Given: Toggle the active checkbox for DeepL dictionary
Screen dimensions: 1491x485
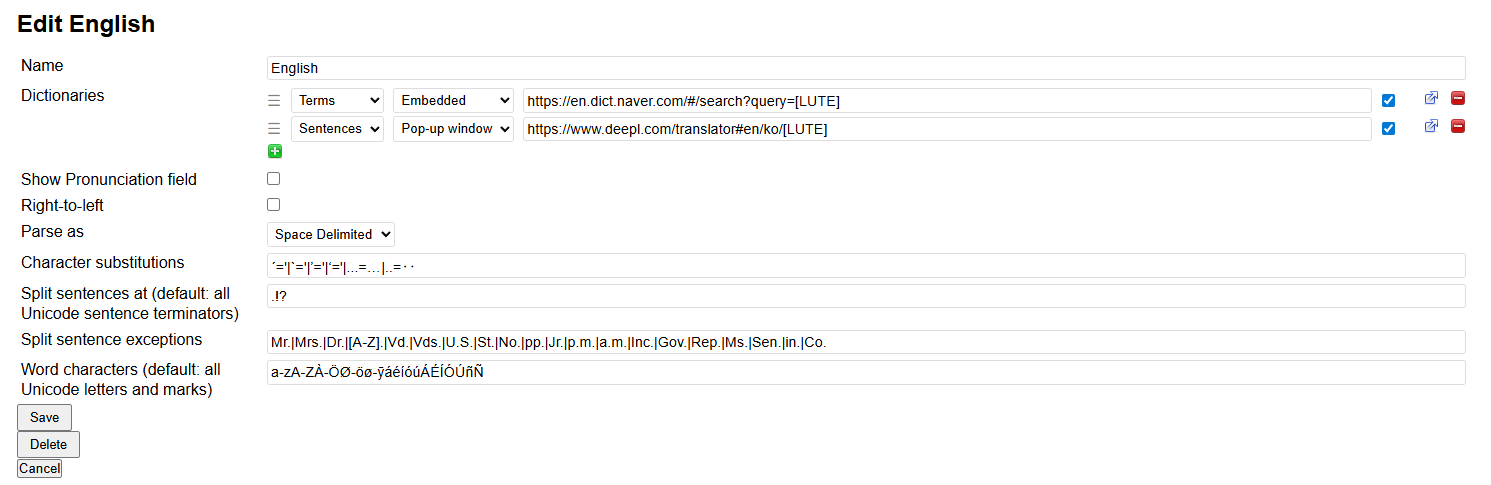Looking at the screenshot, I should [x=1388, y=128].
